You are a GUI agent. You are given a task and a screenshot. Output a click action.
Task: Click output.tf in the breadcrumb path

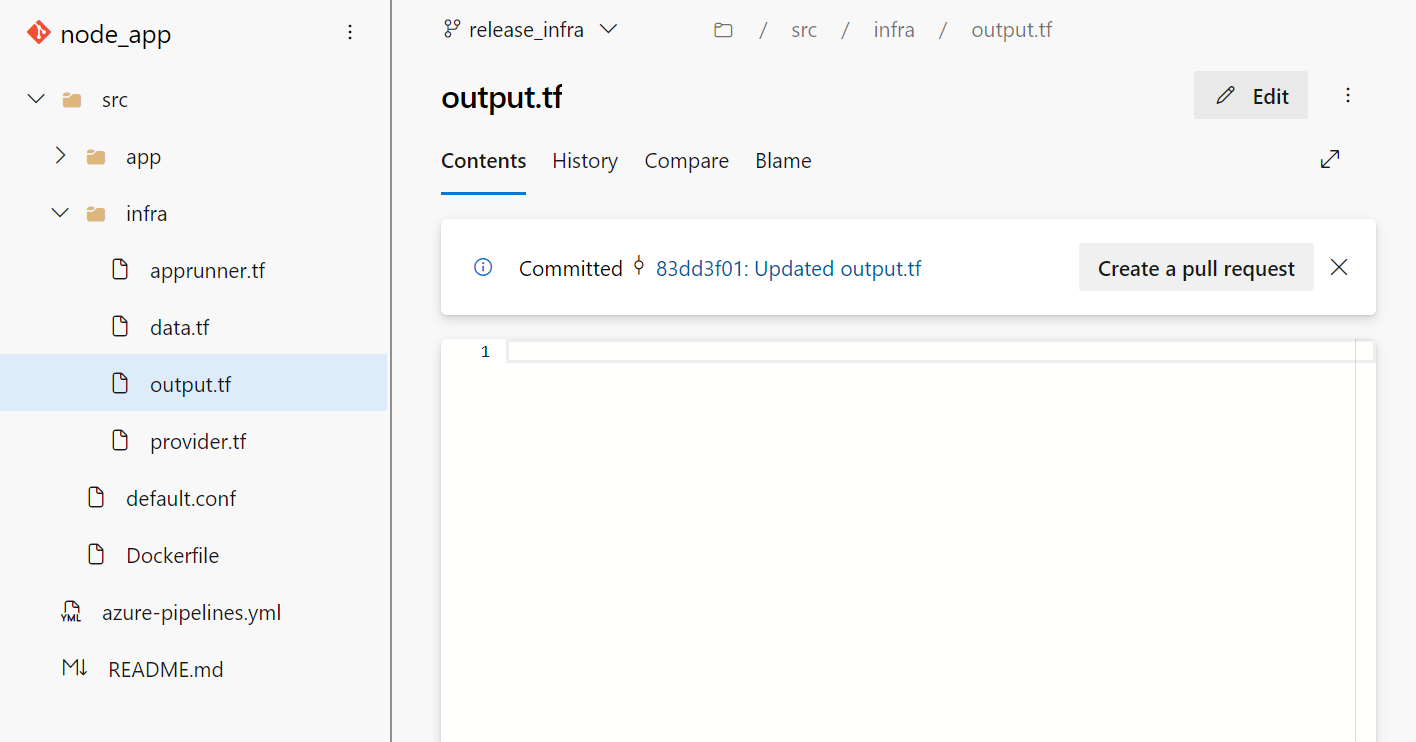(x=1012, y=30)
